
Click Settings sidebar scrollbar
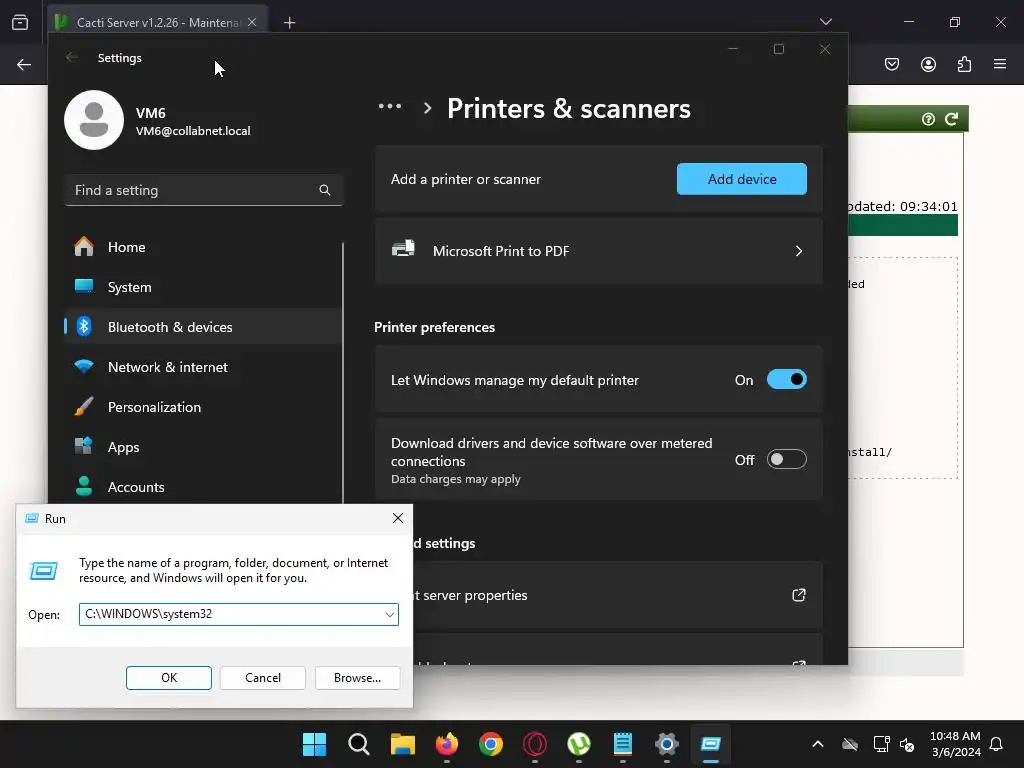pyautogui.click(x=342, y=372)
